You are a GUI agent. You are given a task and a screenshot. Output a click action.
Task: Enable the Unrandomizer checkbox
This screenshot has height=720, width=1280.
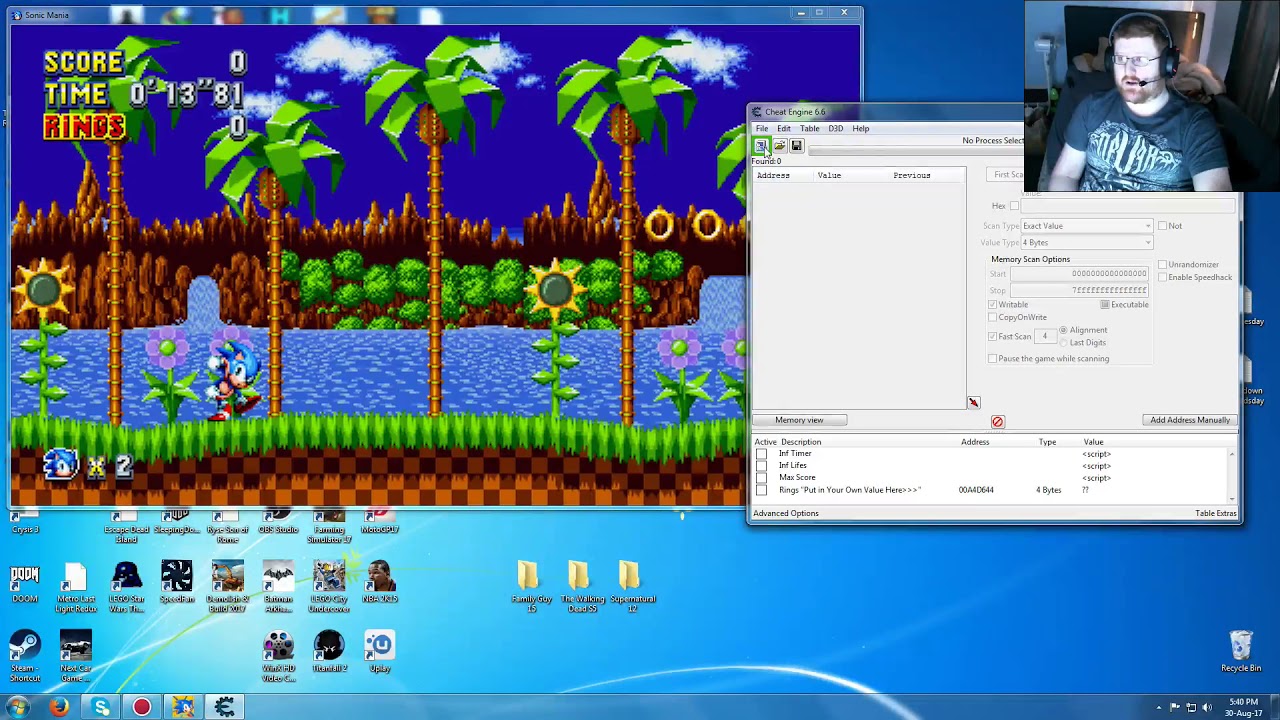[1162, 265]
